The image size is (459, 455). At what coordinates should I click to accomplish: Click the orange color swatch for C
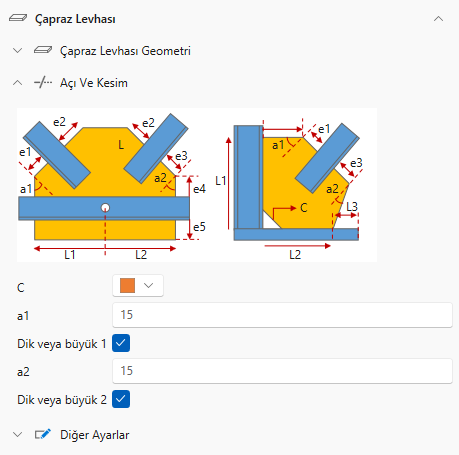[127, 286]
